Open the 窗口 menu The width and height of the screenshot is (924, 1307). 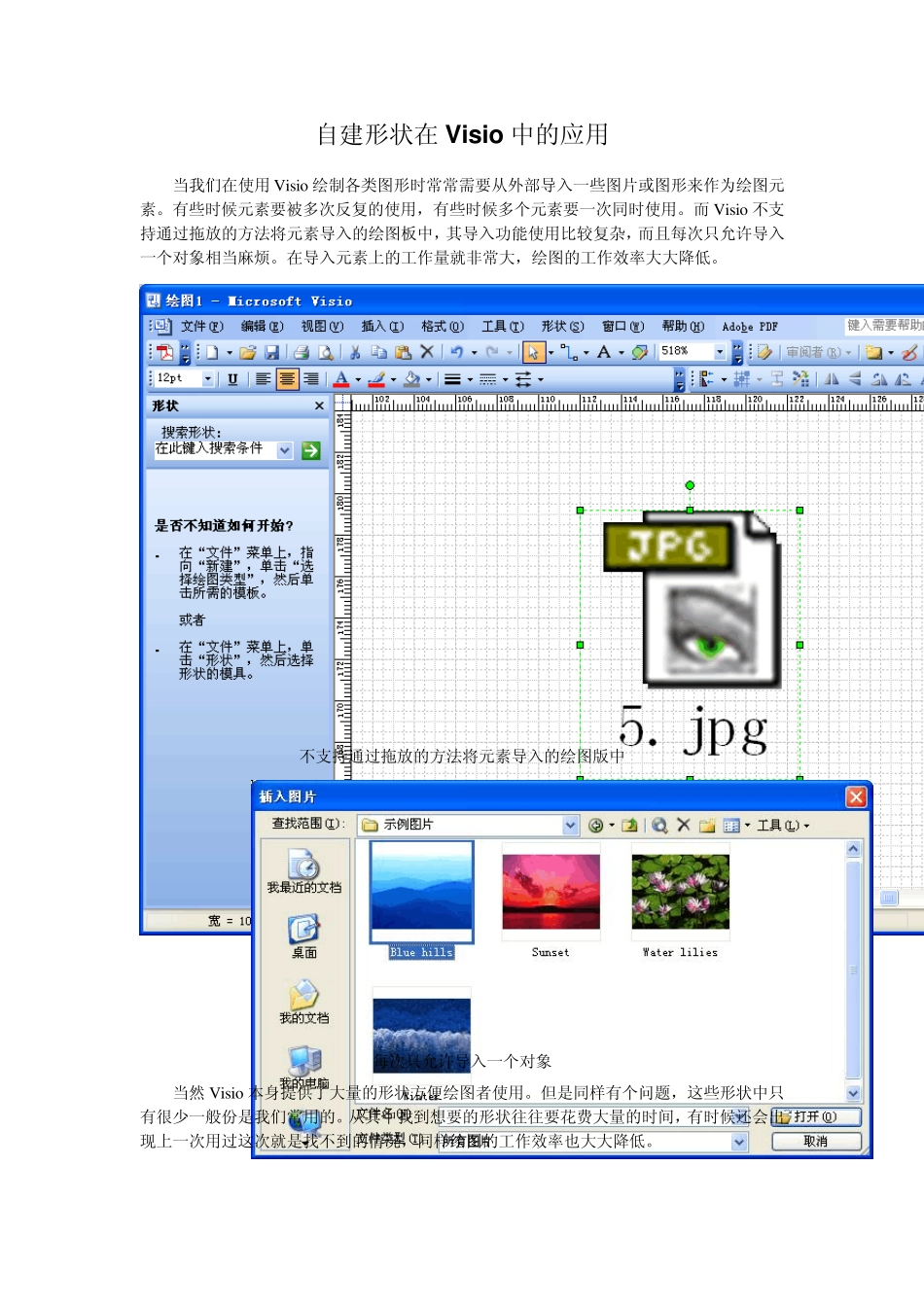(623, 327)
